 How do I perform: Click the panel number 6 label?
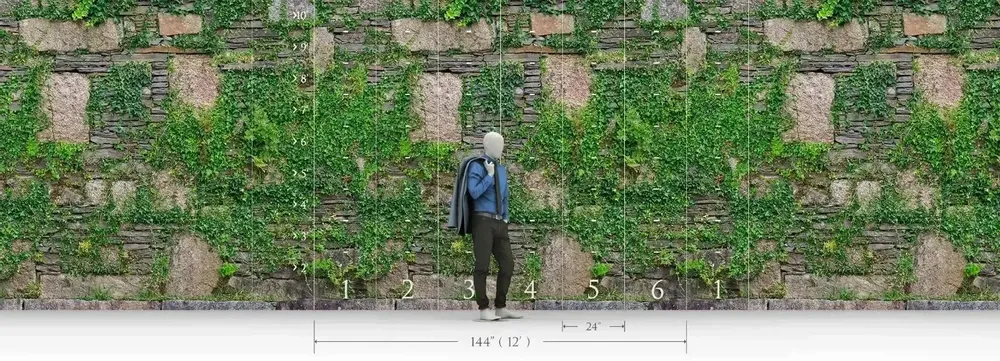click(658, 290)
